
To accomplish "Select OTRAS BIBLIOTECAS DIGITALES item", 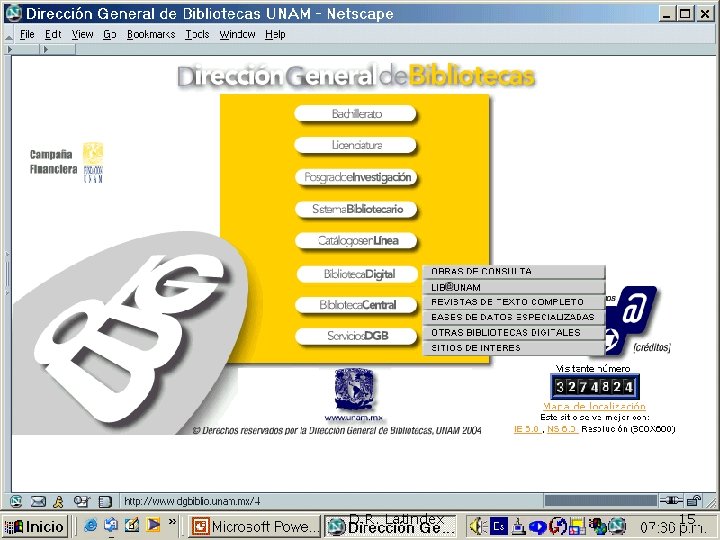I will tap(514, 332).
